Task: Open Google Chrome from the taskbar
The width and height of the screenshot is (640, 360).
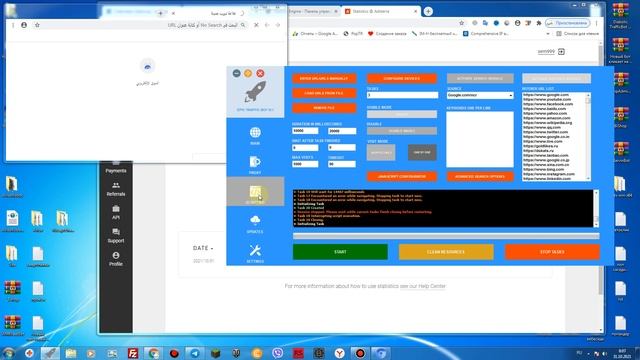Action: click(x=153, y=353)
